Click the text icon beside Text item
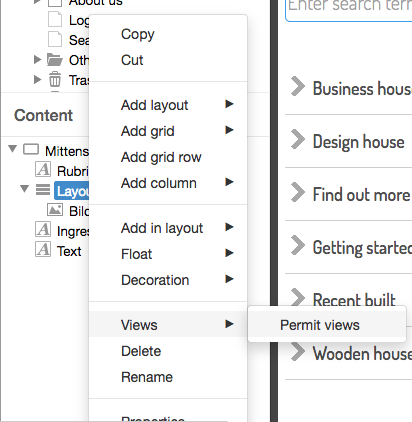 tap(43, 249)
